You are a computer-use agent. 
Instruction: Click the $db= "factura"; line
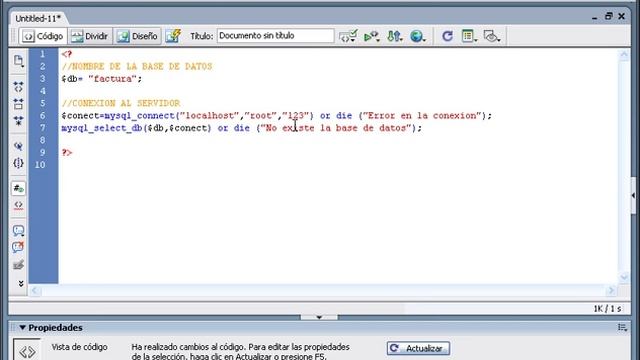102,78
